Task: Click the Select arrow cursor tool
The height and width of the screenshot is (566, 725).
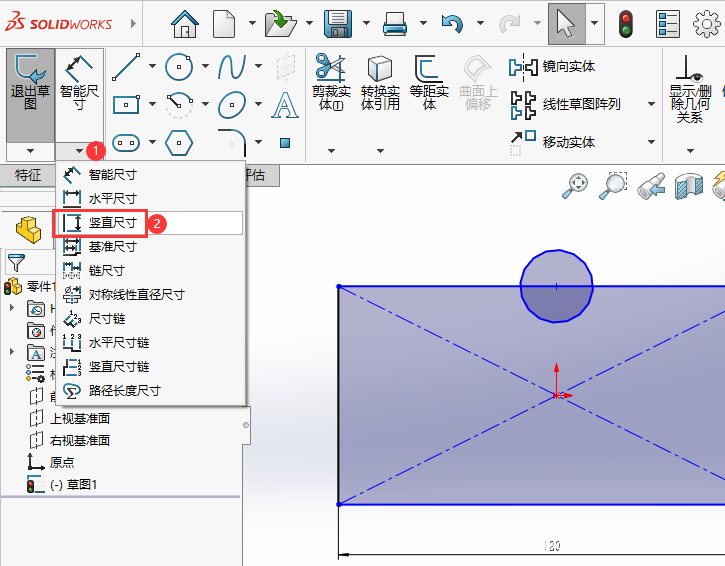Action: (x=566, y=24)
